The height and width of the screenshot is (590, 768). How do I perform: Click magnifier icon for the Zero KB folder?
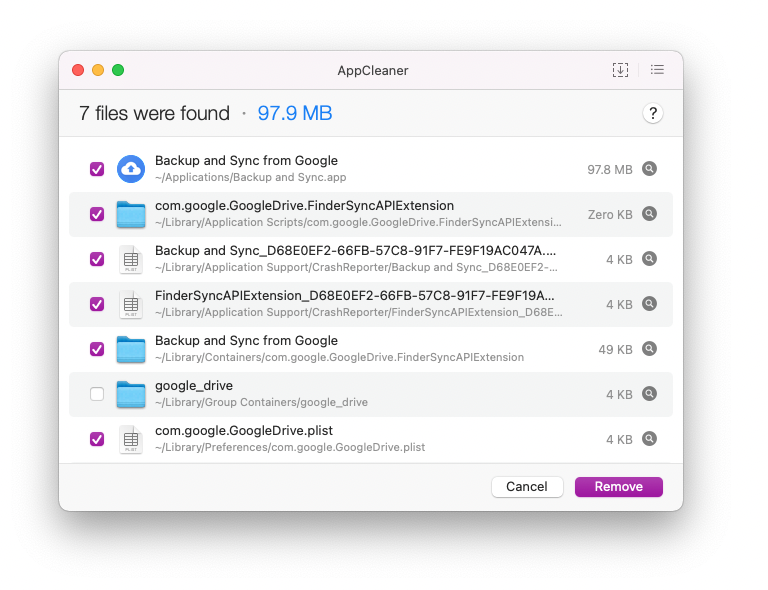[x=649, y=214]
